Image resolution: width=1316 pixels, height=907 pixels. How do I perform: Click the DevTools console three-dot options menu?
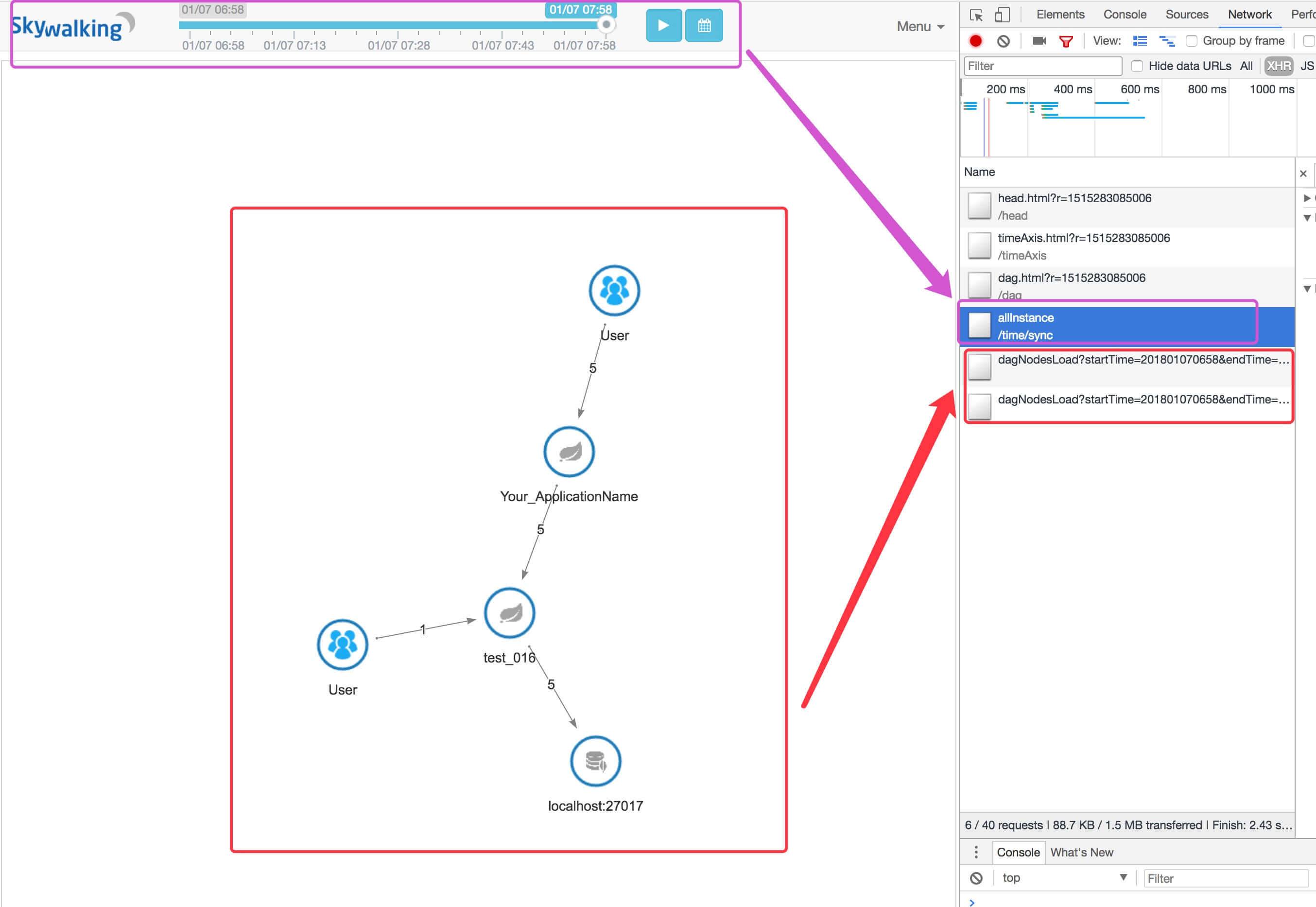[976, 852]
